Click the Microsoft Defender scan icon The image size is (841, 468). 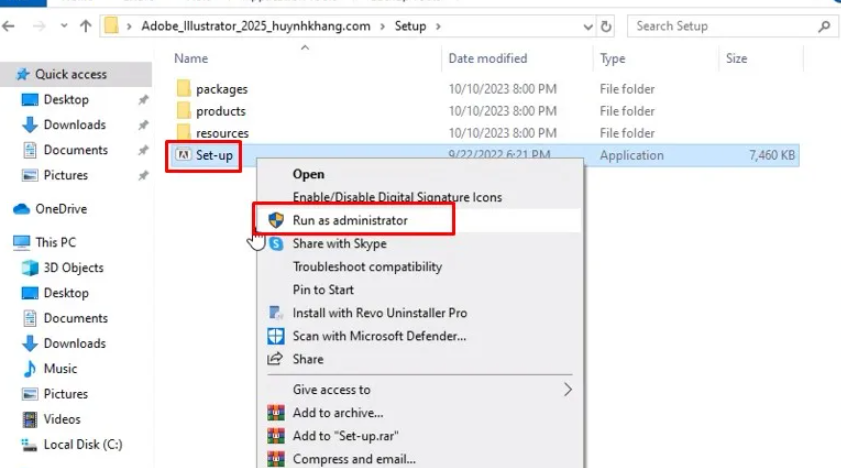click(x=276, y=336)
